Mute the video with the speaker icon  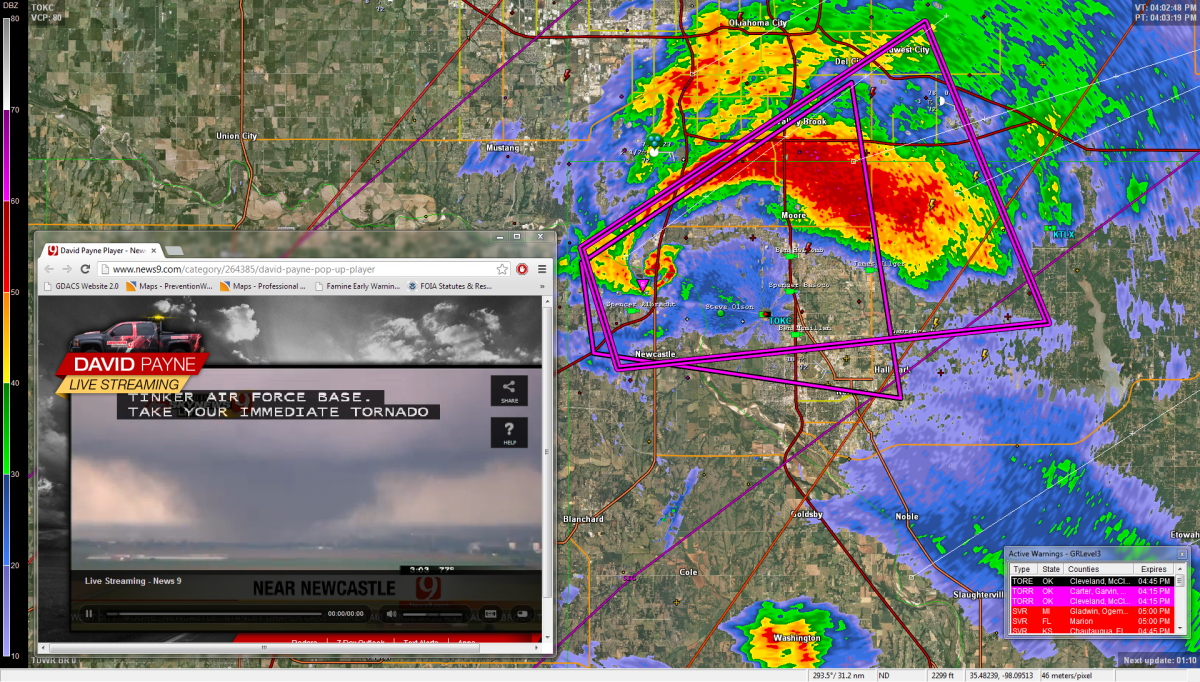point(391,614)
